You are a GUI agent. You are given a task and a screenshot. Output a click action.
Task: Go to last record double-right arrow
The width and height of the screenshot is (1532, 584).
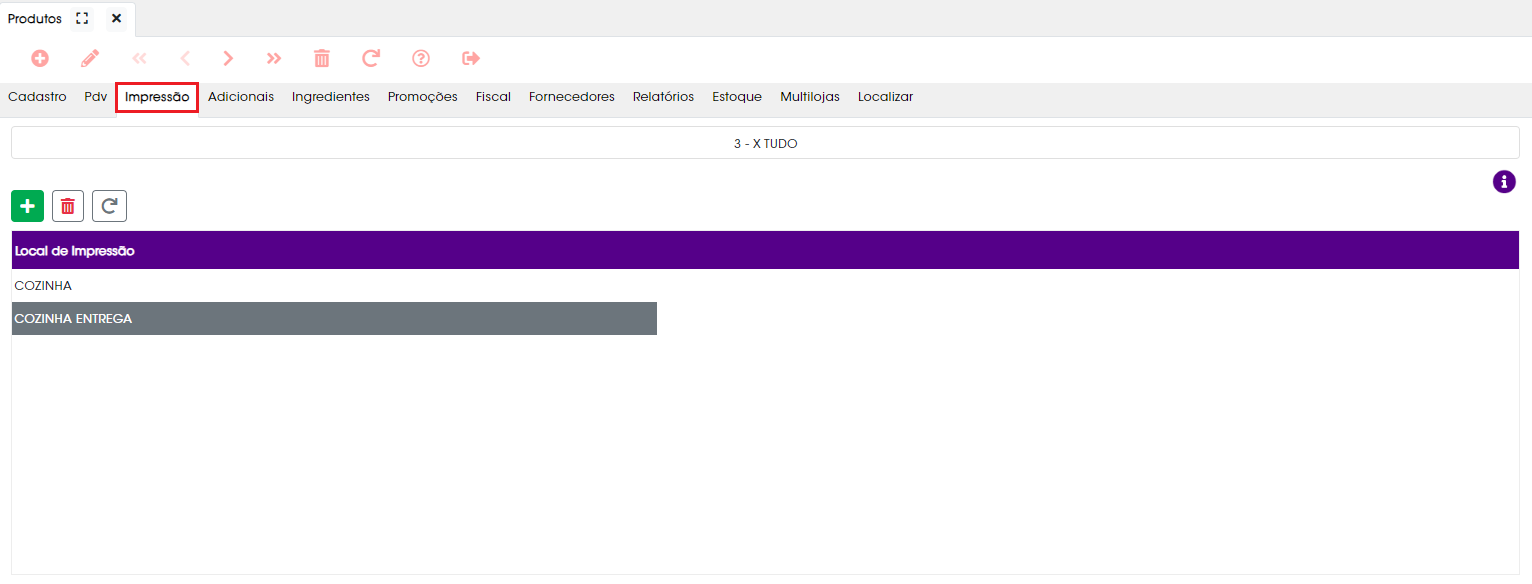click(274, 59)
